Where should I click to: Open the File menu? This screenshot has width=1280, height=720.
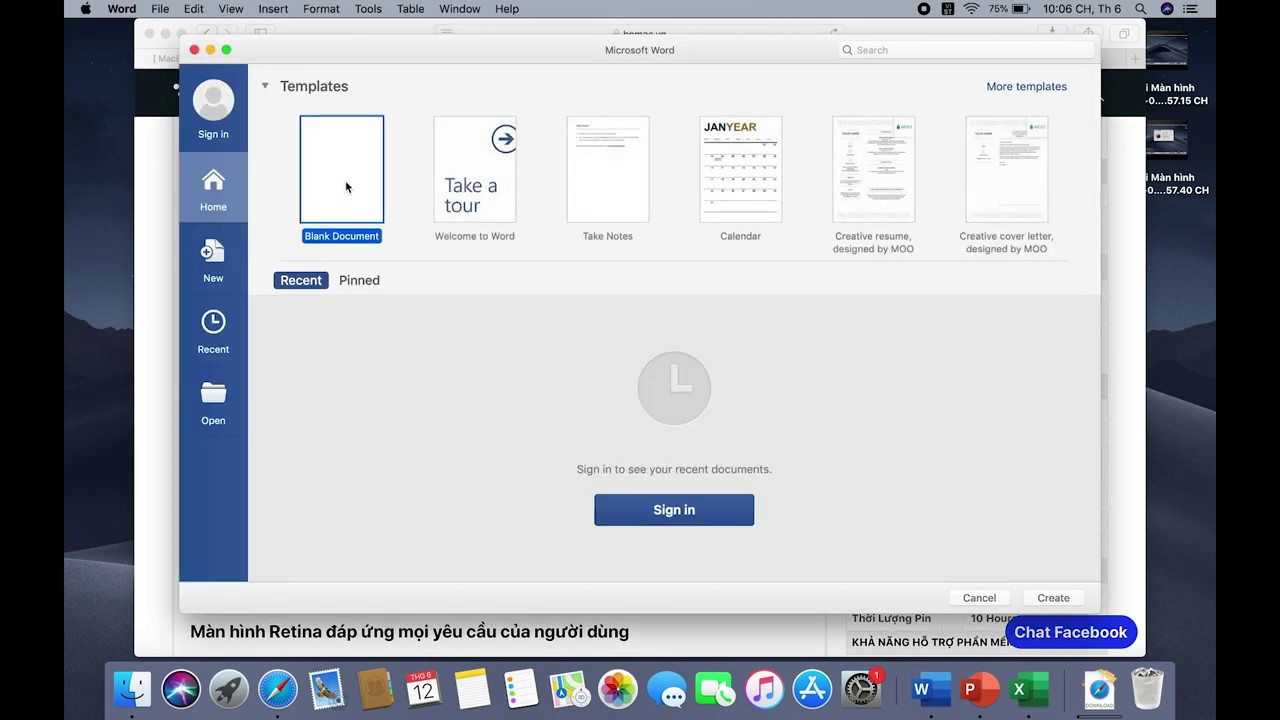(160, 9)
